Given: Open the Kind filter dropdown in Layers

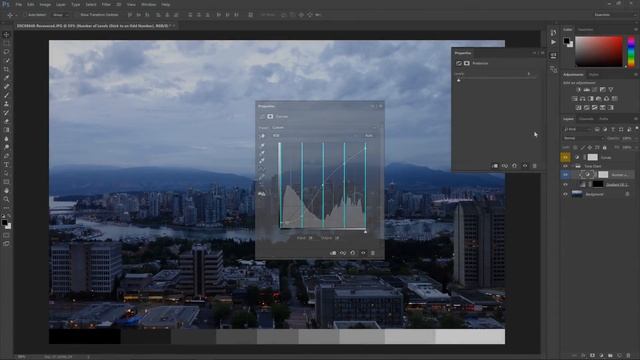Looking at the screenshot, I should click(577, 129).
